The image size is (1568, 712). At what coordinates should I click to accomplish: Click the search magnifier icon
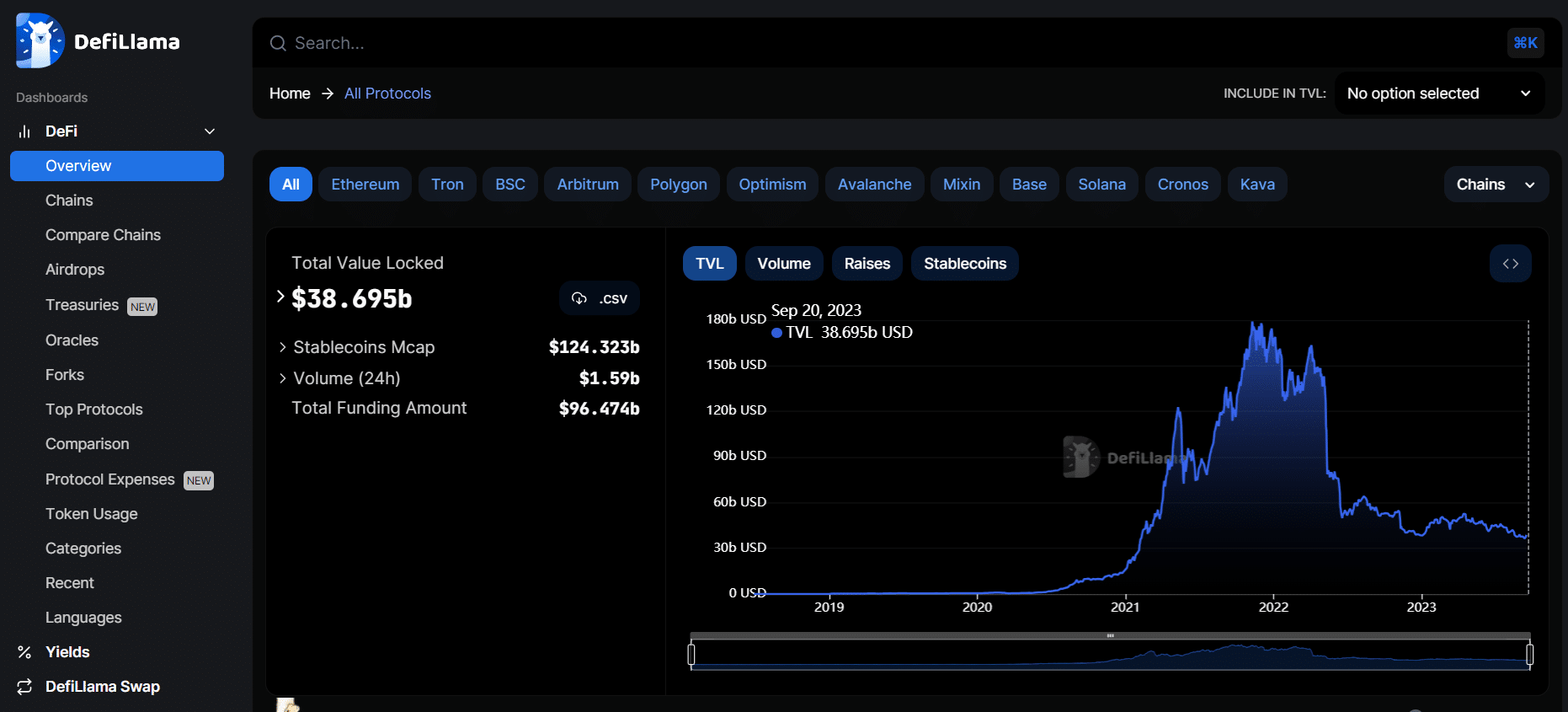pyautogui.click(x=278, y=43)
